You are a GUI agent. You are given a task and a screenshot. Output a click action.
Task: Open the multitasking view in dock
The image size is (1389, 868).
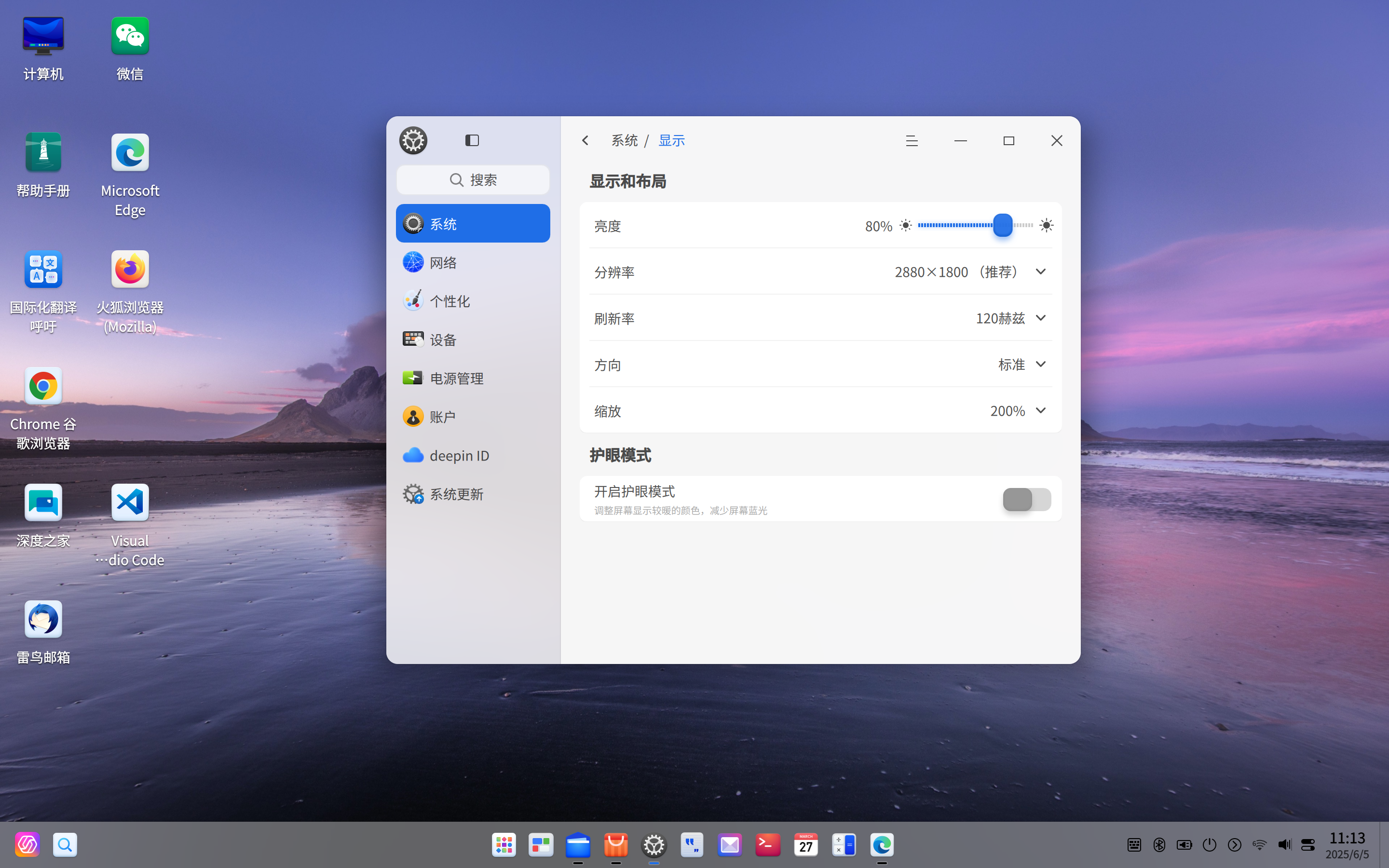click(x=541, y=844)
